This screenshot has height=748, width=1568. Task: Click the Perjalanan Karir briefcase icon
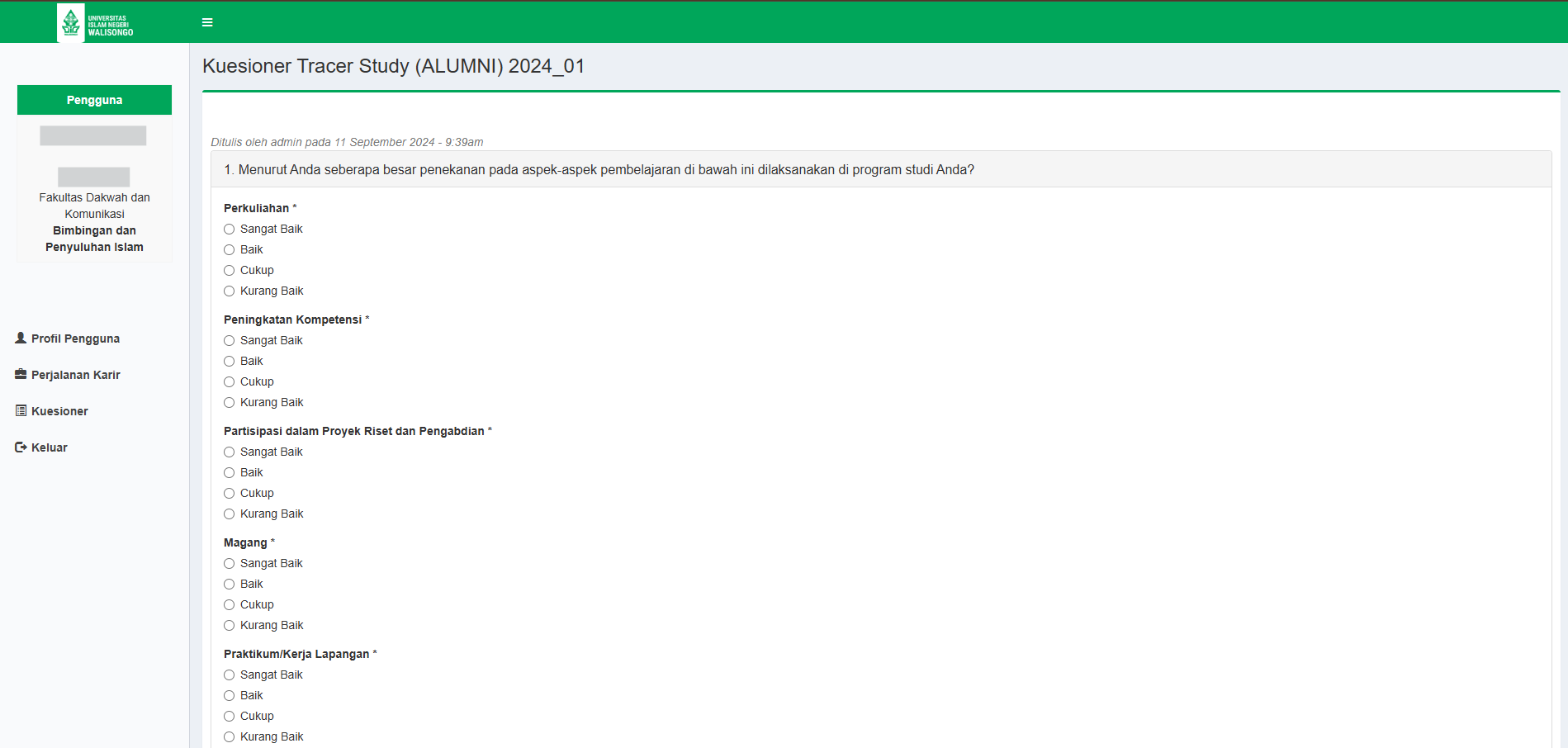pos(21,375)
